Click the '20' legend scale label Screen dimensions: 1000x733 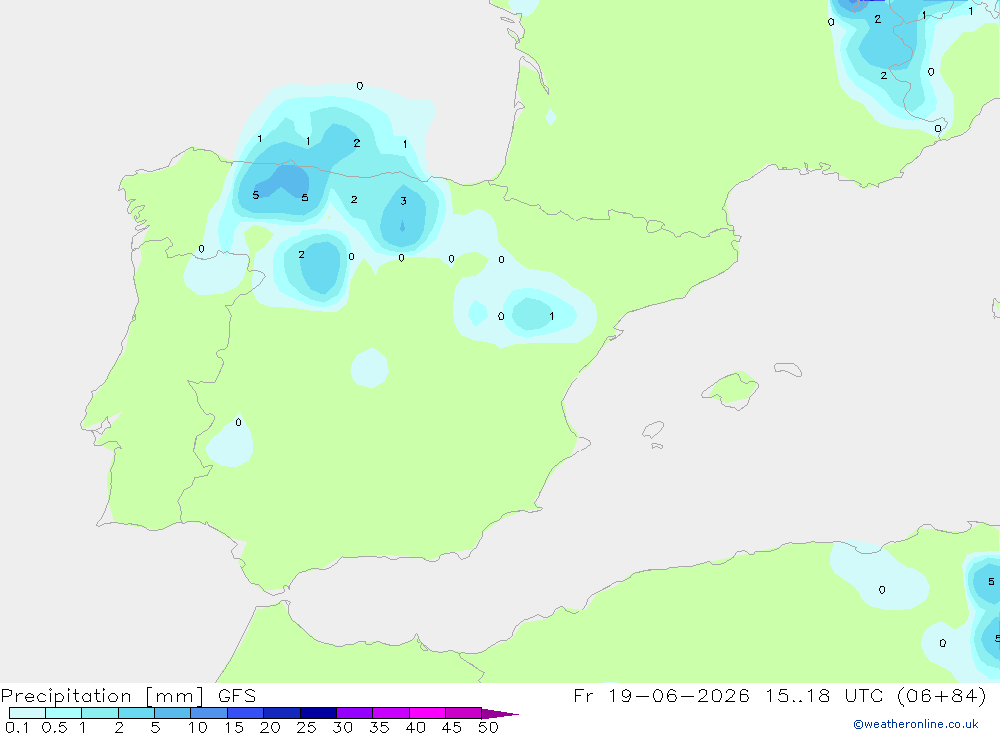(x=270, y=727)
